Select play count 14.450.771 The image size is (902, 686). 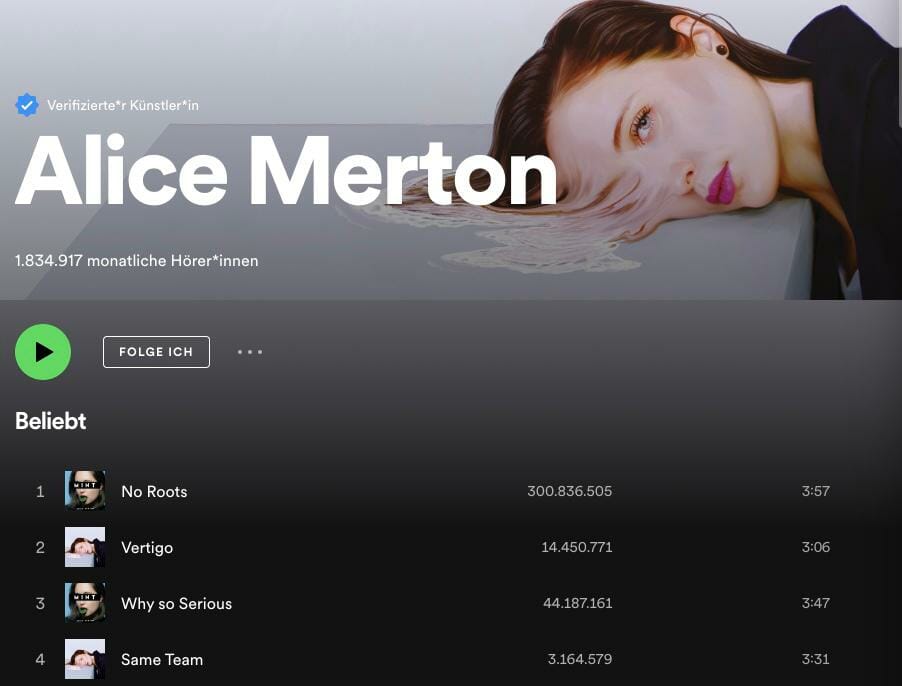tap(576, 547)
